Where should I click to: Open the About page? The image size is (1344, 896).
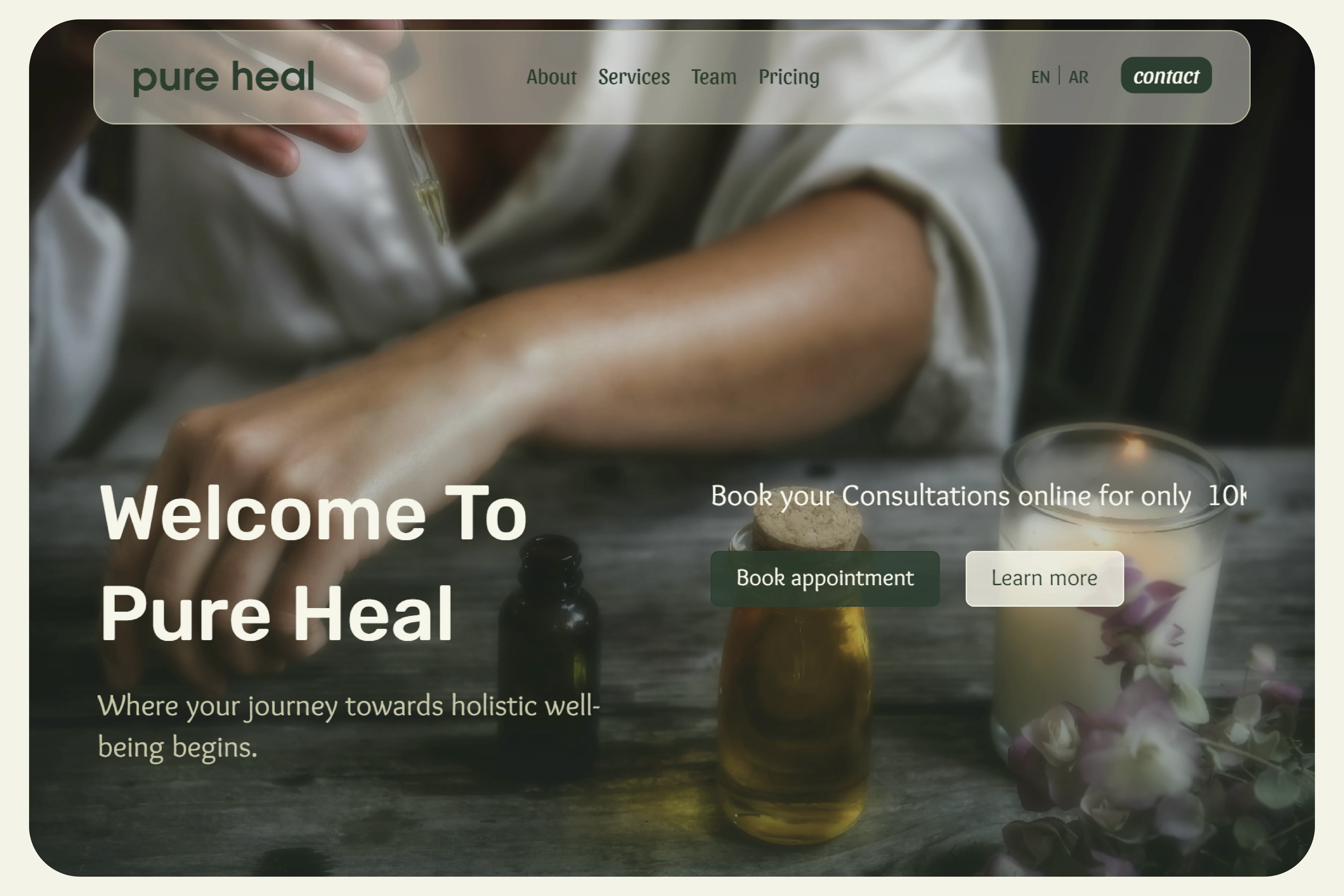tap(551, 77)
